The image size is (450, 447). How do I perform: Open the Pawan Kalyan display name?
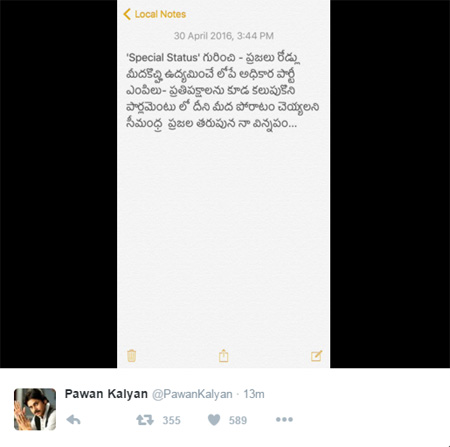point(106,394)
